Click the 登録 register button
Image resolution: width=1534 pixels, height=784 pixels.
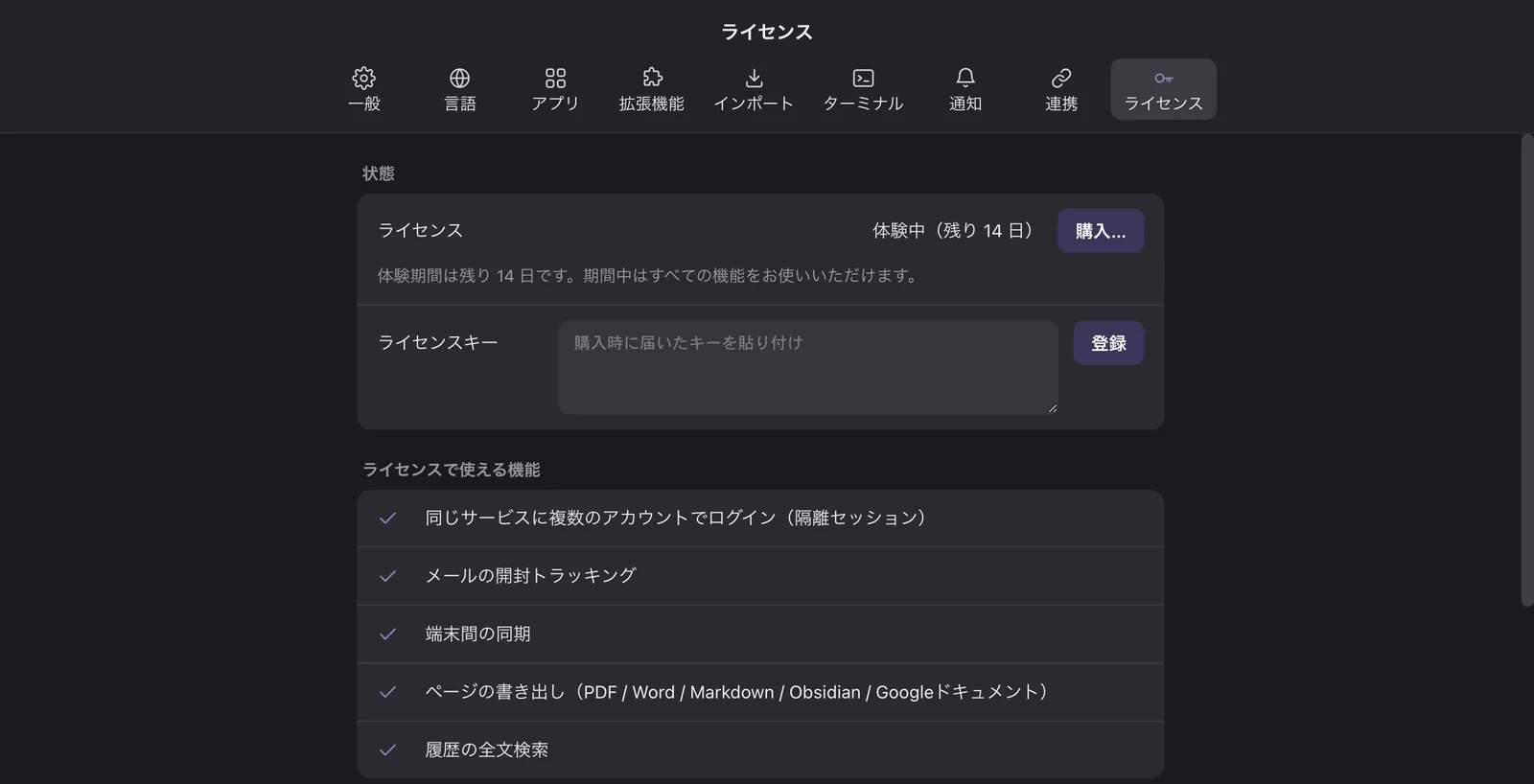click(1108, 343)
